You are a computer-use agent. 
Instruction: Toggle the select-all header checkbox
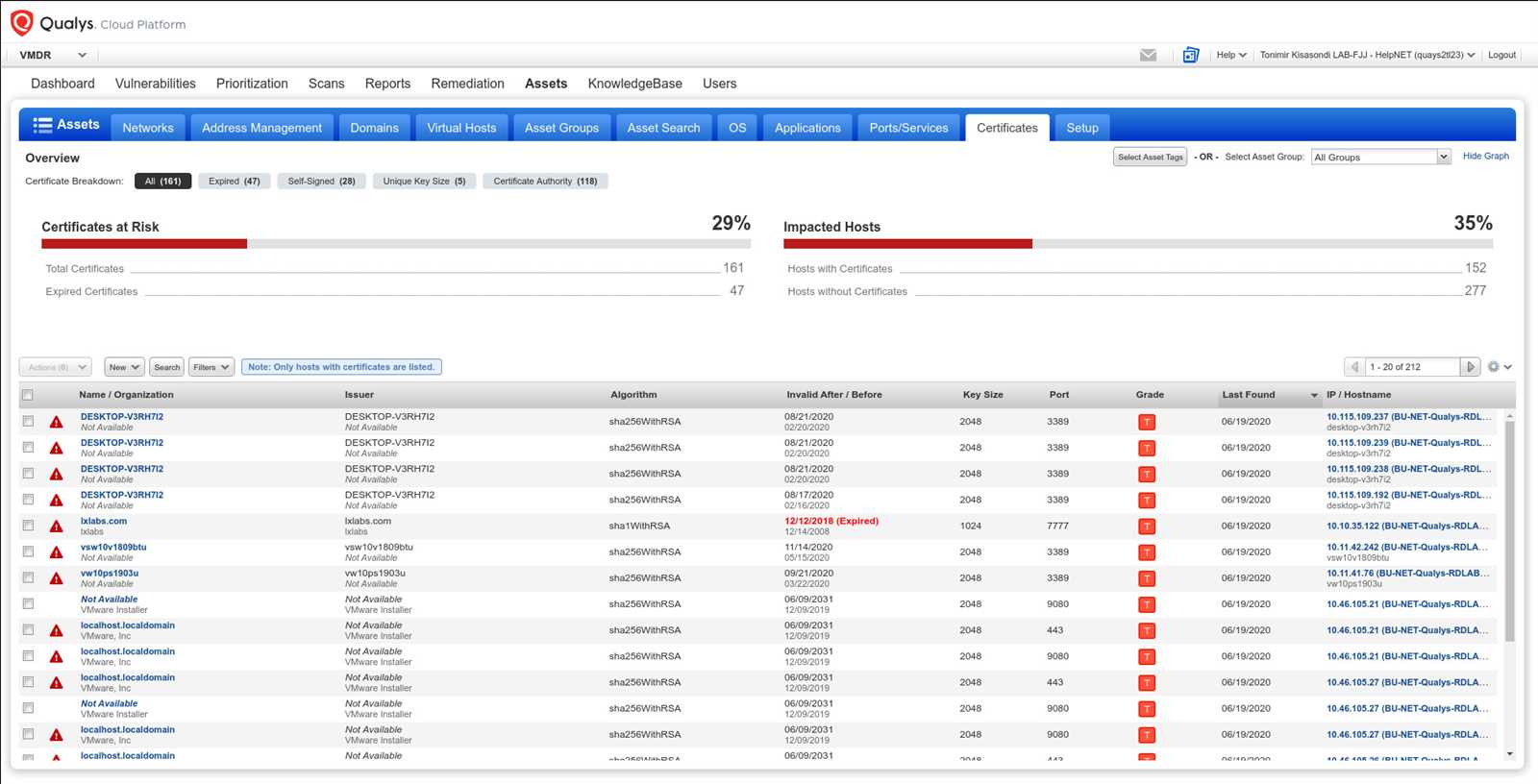[x=28, y=395]
